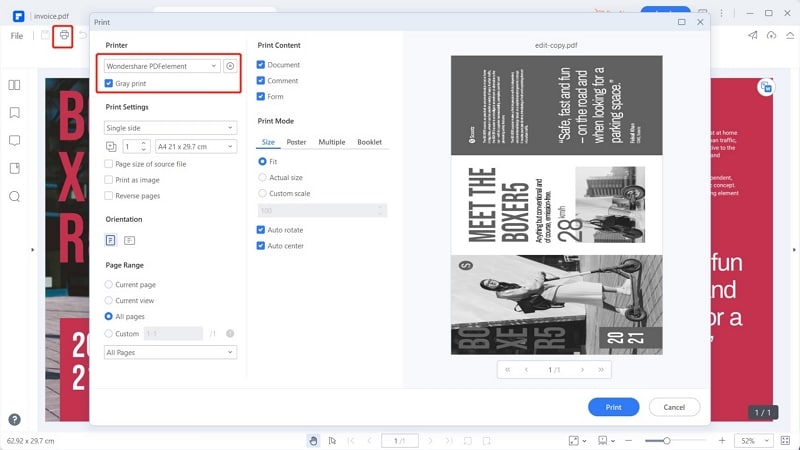Open comments panel in left sidebar

pyautogui.click(x=14, y=140)
